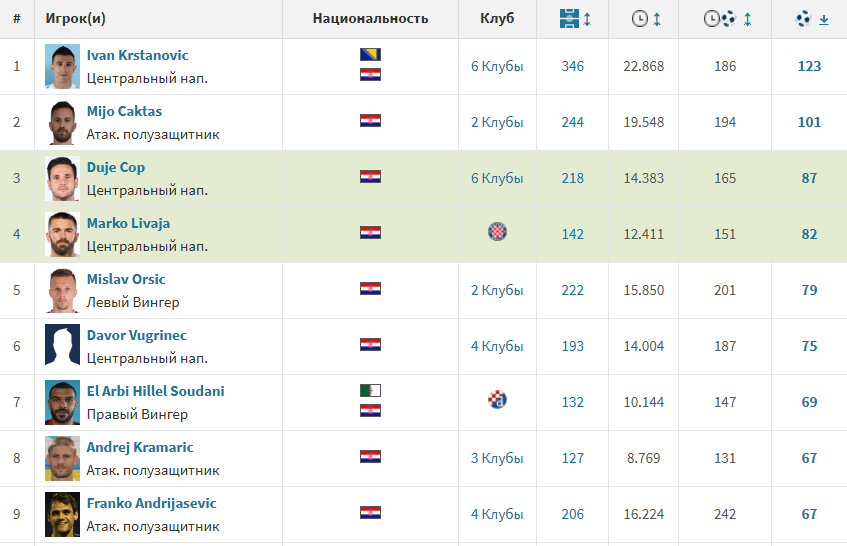This screenshot has width=847, height=546.
Task: Click Ivan Krstanovic's goal total 123
Action: [809, 66]
